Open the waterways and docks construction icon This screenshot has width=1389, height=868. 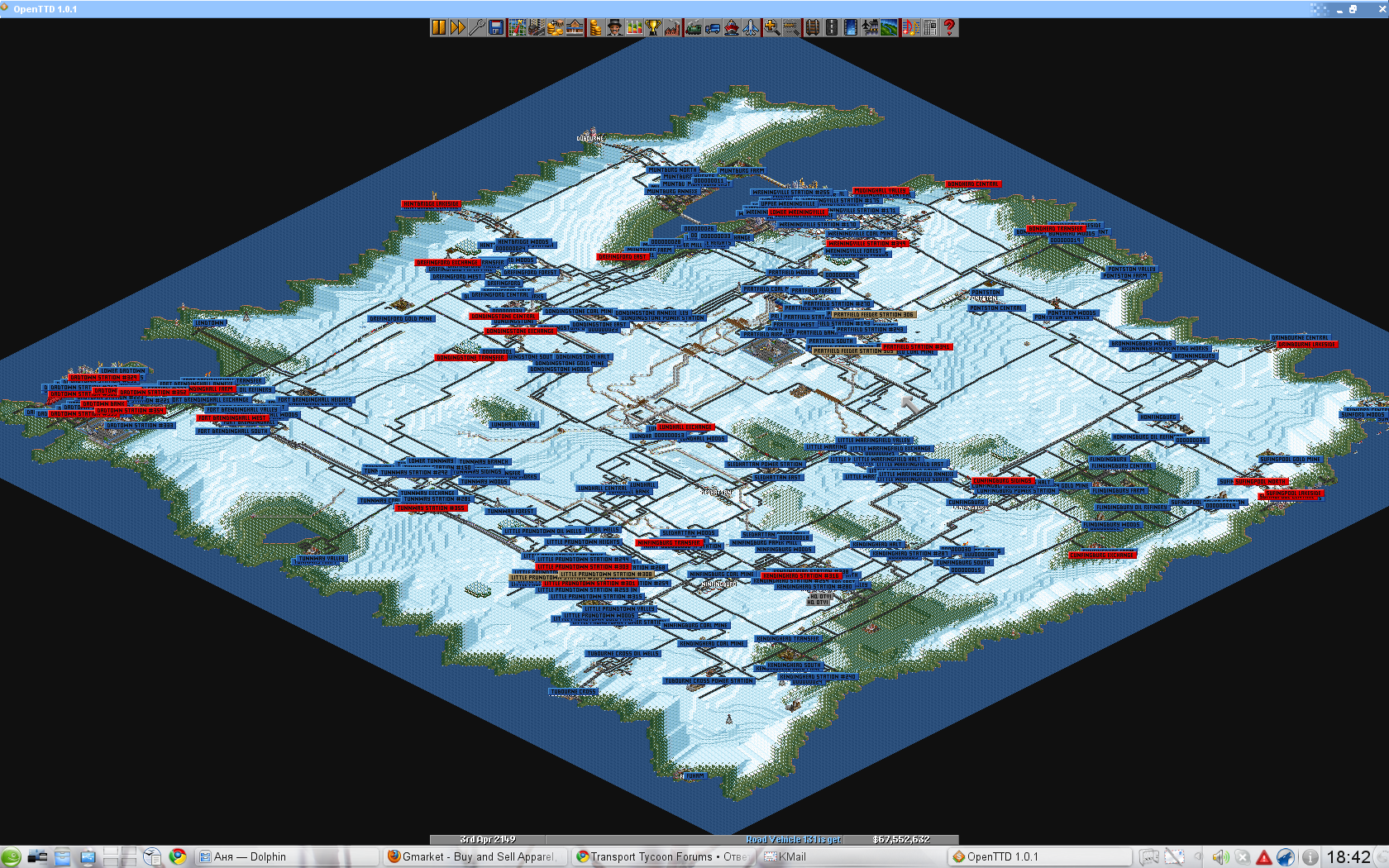851,27
